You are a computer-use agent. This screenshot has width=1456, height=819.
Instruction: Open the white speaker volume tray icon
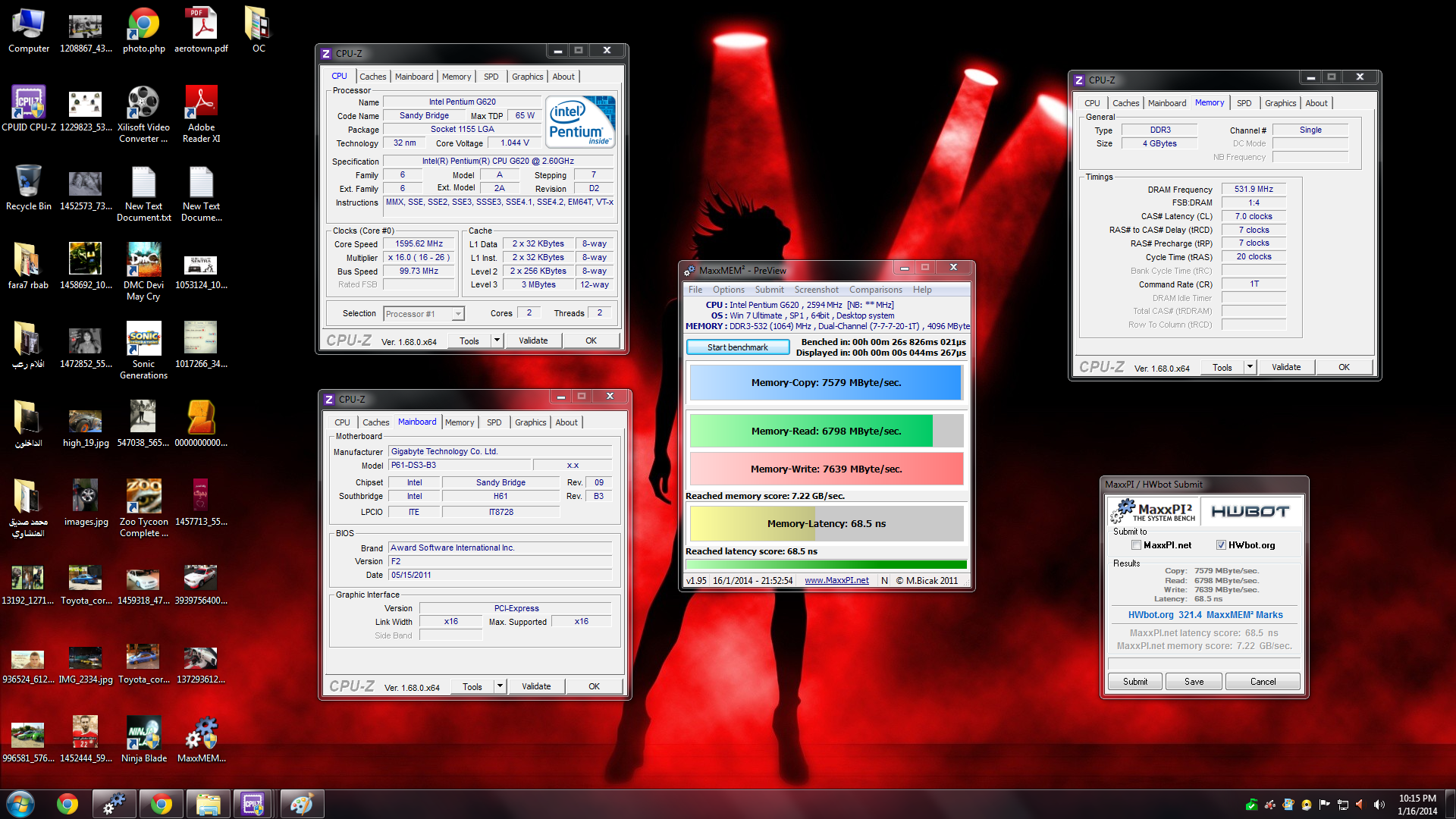coord(1379,805)
